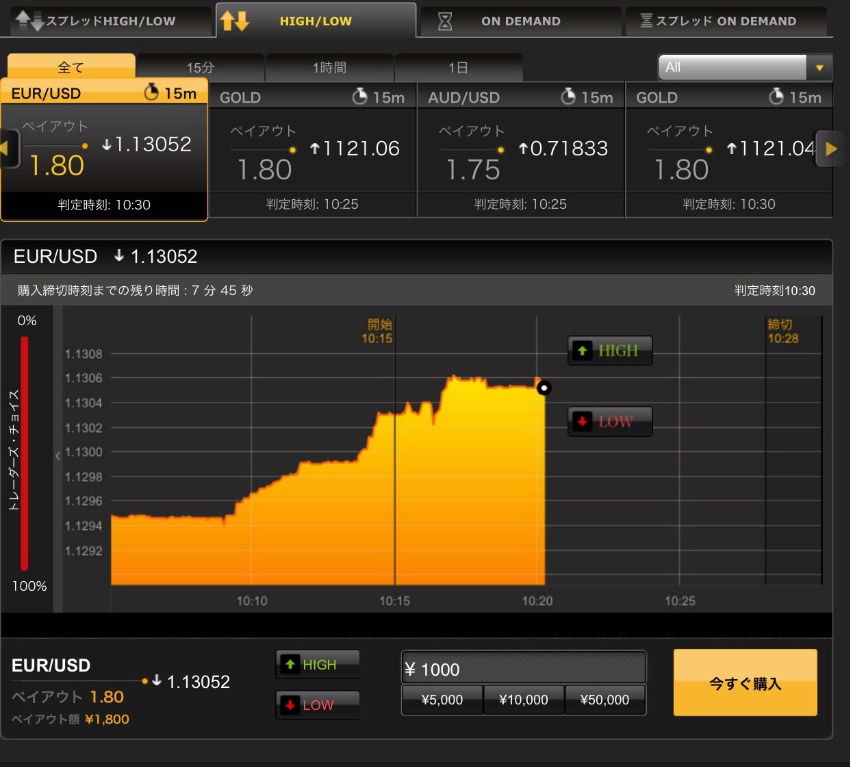Set investment amount to ¥50,000
Viewport: 850px width, 767px height.
coord(605,700)
